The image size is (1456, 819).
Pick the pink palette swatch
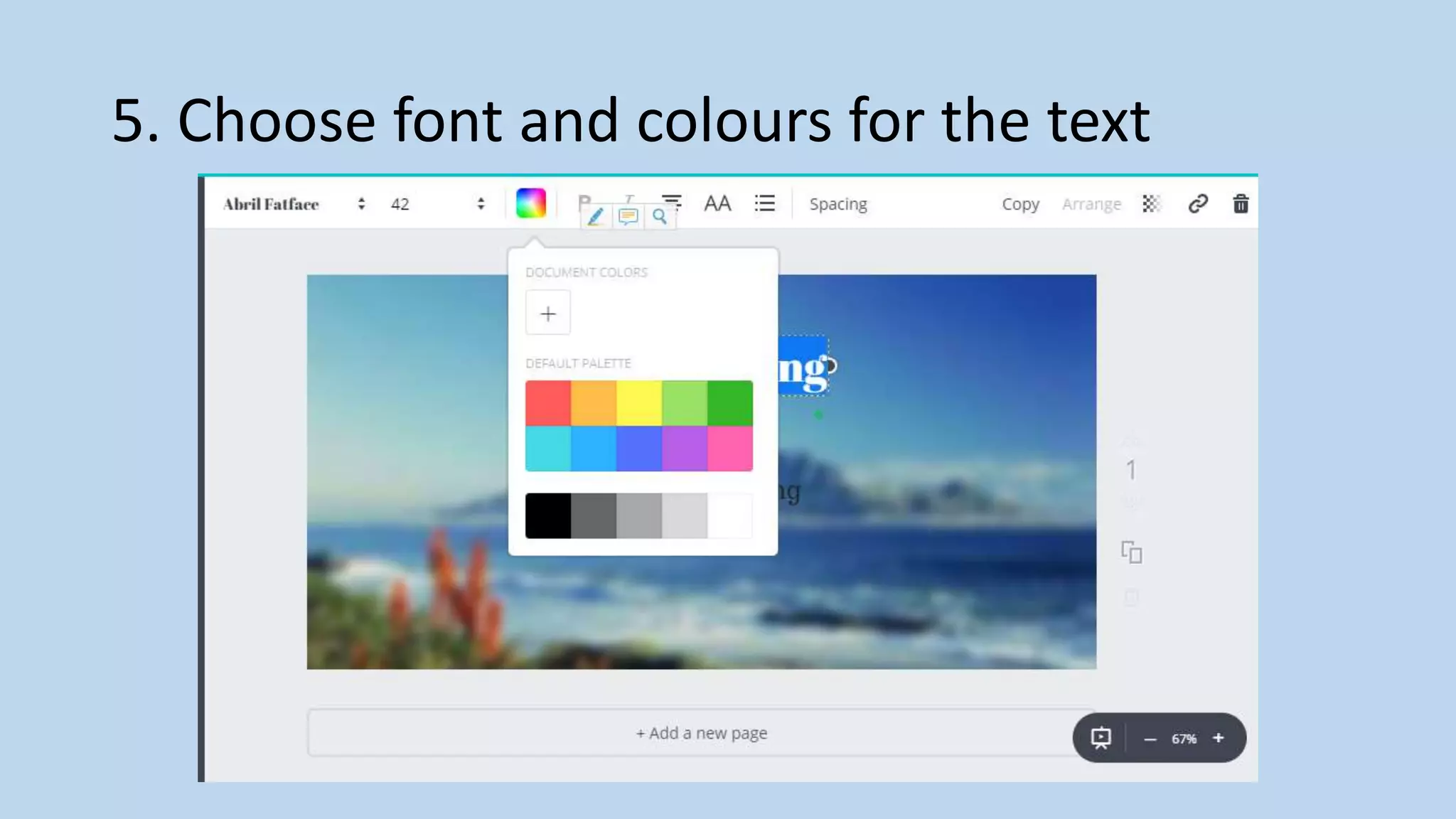730,449
